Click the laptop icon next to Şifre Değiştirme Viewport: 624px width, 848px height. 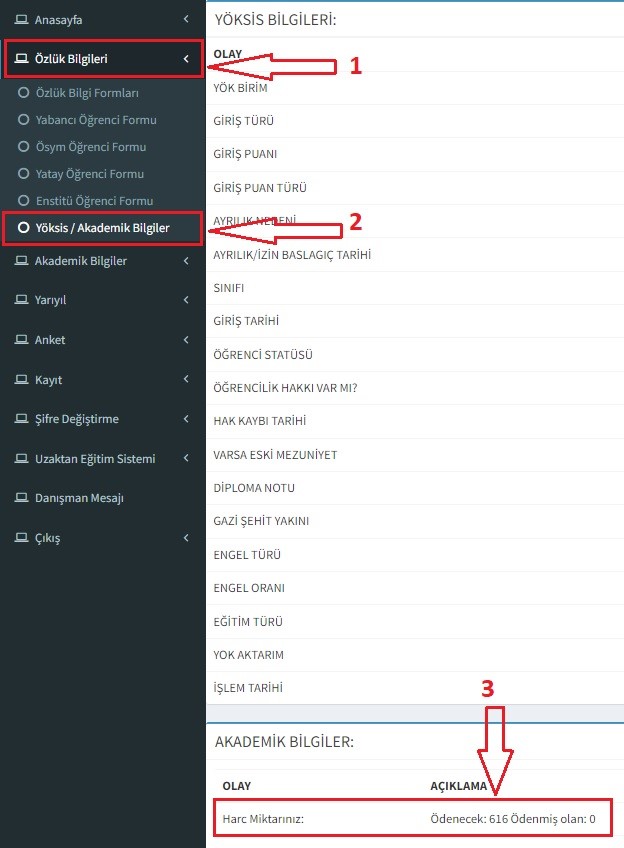[x=21, y=419]
